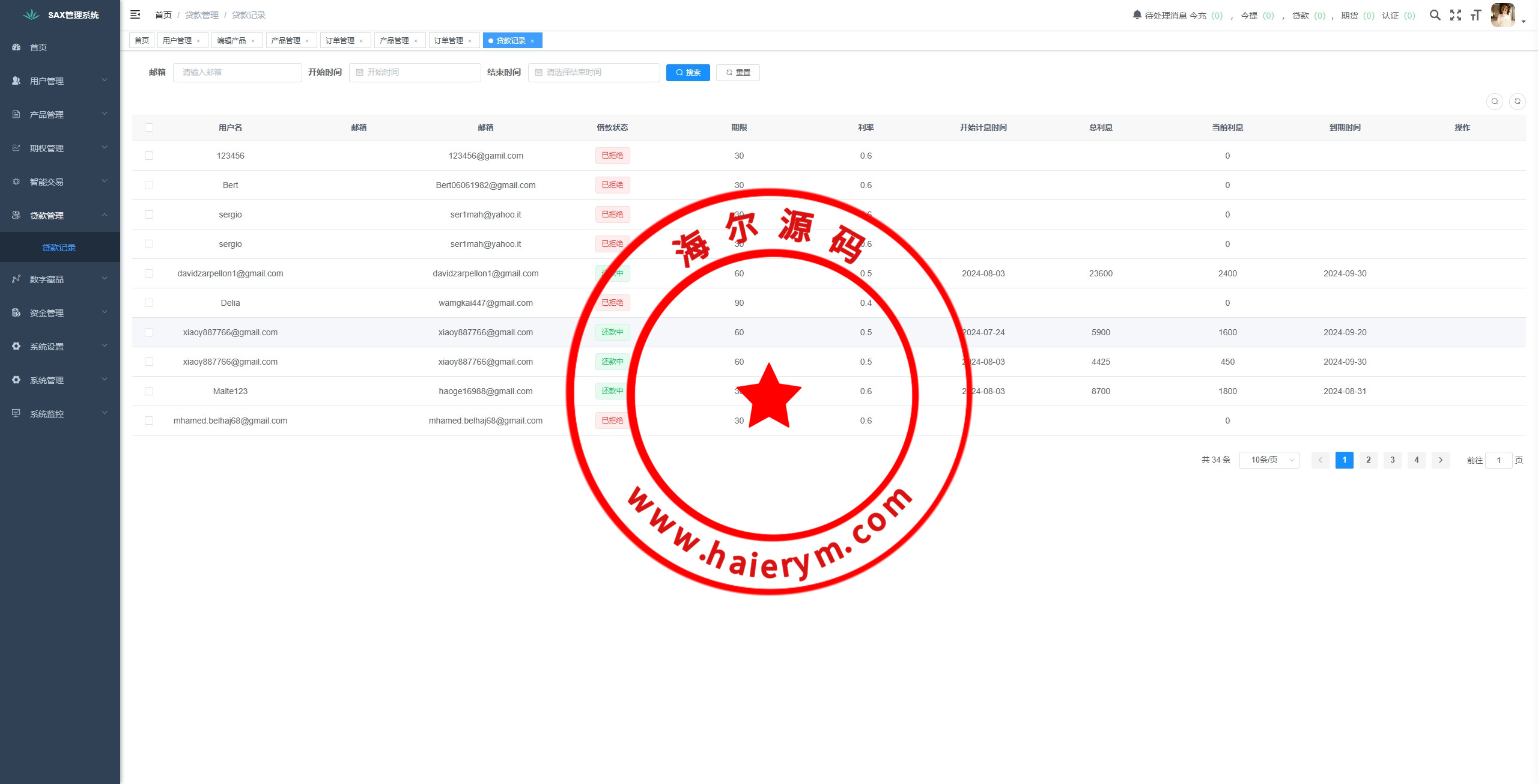Open the header search magnifier icon
The image size is (1538, 784).
(x=1435, y=15)
